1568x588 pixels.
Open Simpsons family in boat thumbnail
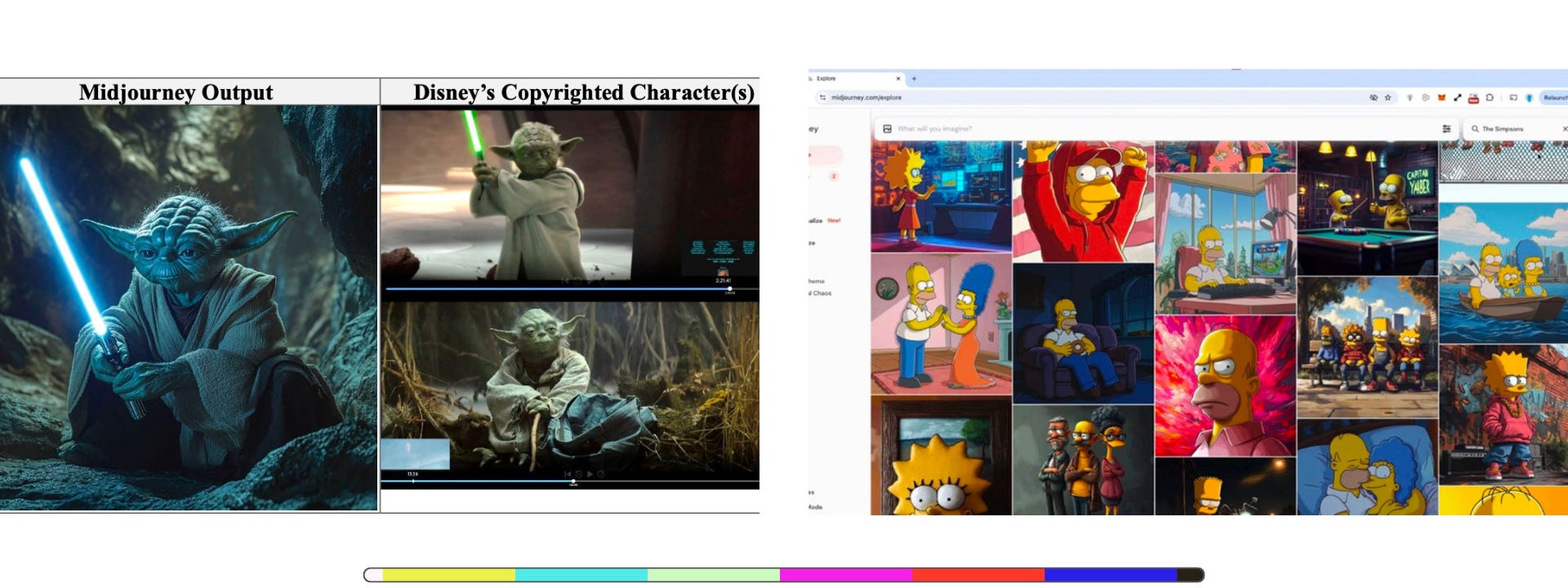1503,274
